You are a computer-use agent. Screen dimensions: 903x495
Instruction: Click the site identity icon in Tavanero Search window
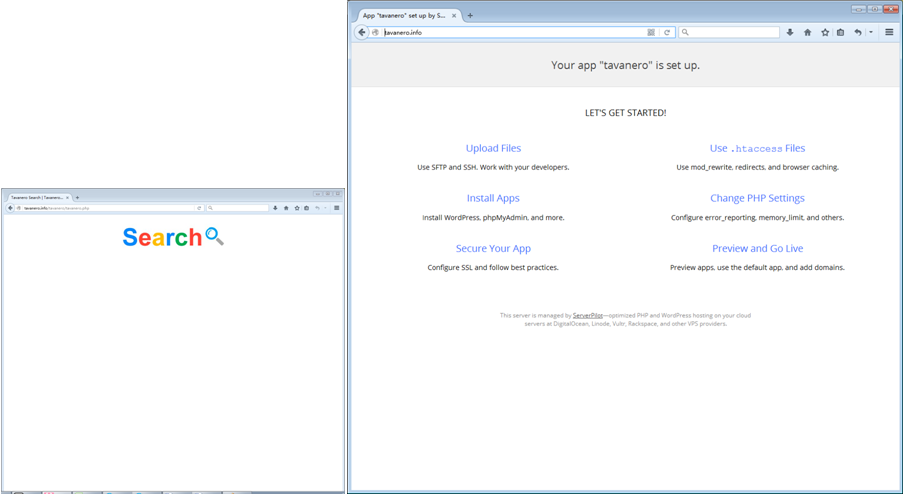pos(18,208)
